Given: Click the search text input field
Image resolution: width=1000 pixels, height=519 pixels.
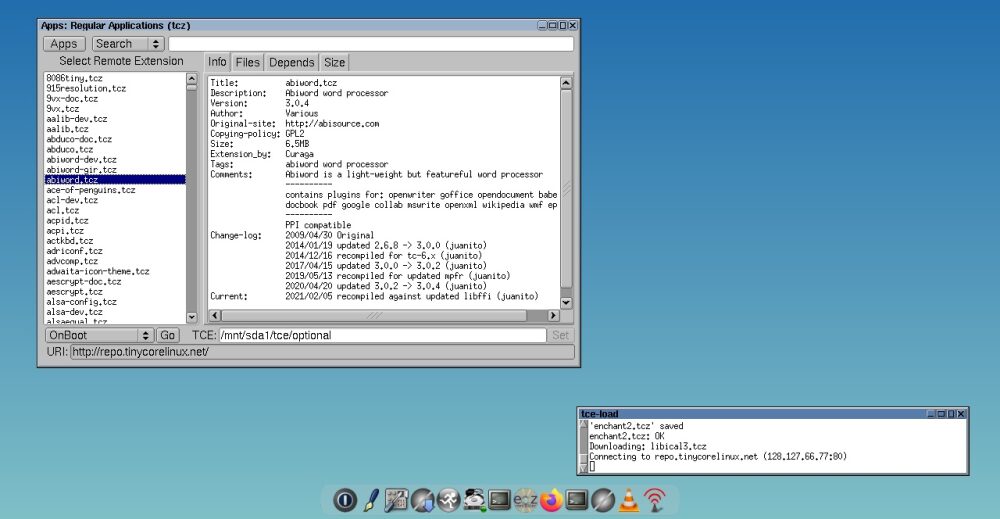Looking at the screenshot, I should (x=371, y=44).
